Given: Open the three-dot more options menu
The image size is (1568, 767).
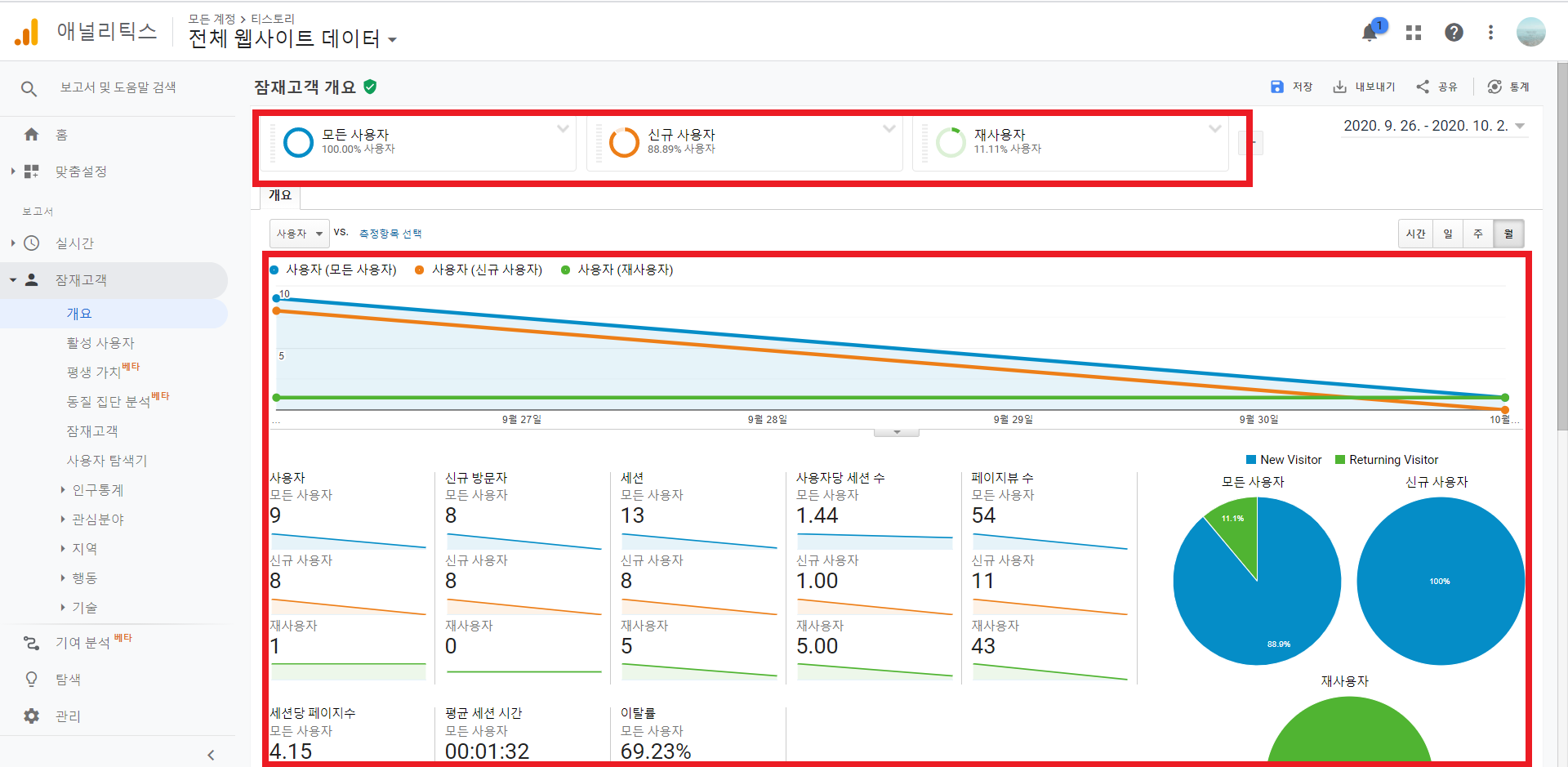Looking at the screenshot, I should point(1490,33).
